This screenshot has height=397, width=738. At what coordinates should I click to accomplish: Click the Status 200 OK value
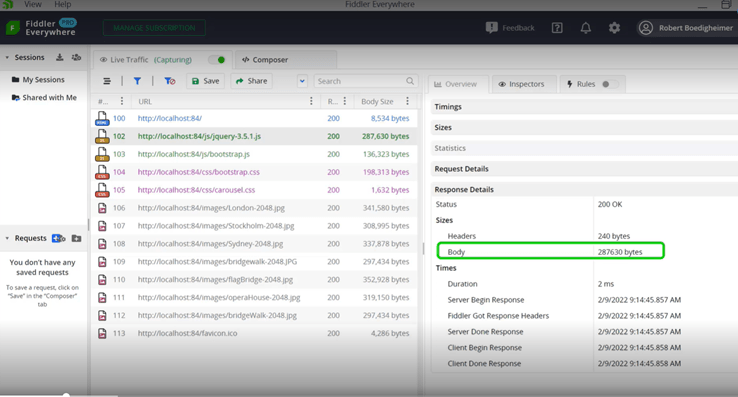(x=610, y=204)
